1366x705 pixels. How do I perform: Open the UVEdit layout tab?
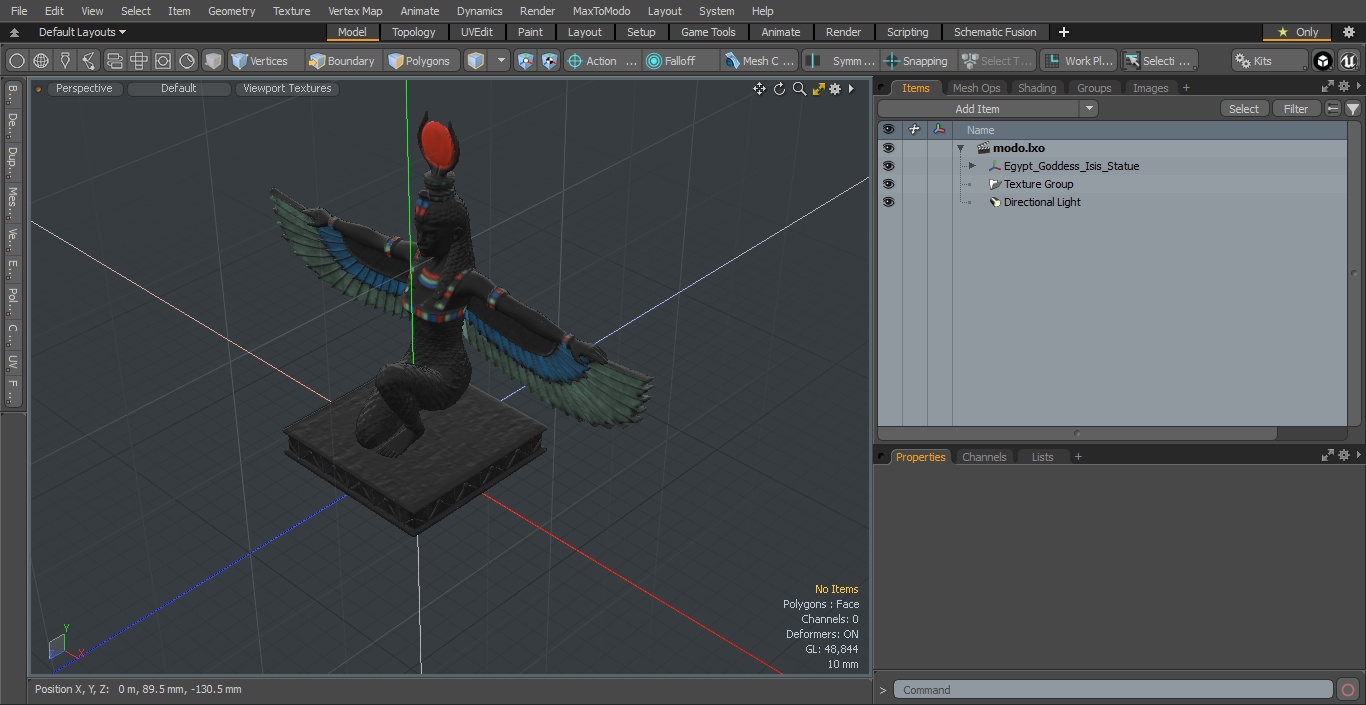476,32
